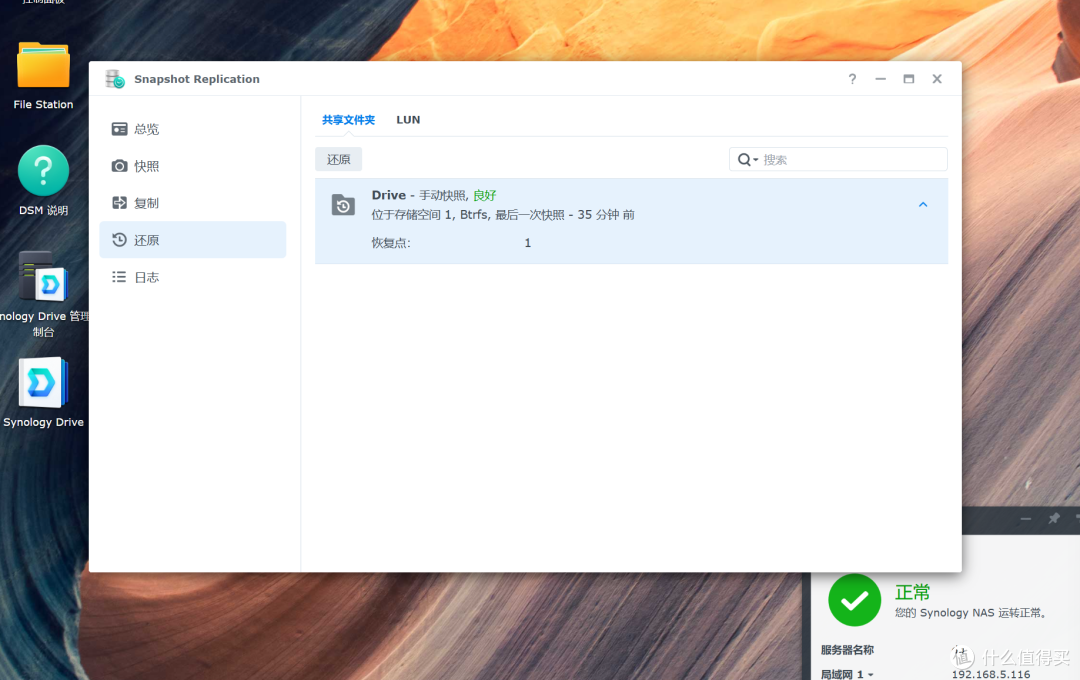Click the 正常 health status text
The height and width of the screenshot is (680, 1080).
point(913,593)
